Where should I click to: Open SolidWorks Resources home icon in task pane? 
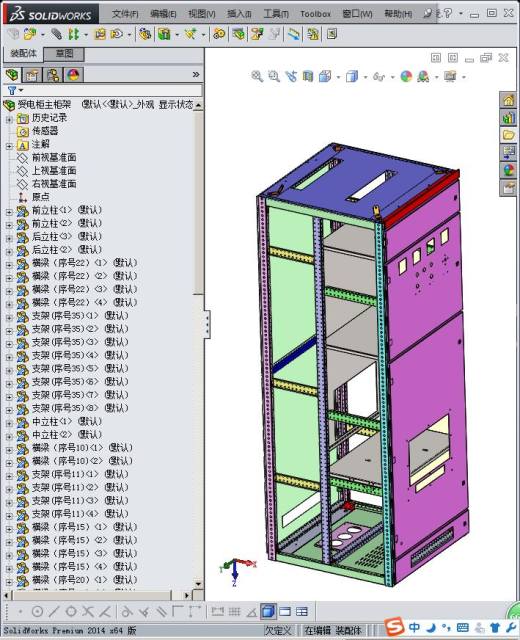(509, 100)
